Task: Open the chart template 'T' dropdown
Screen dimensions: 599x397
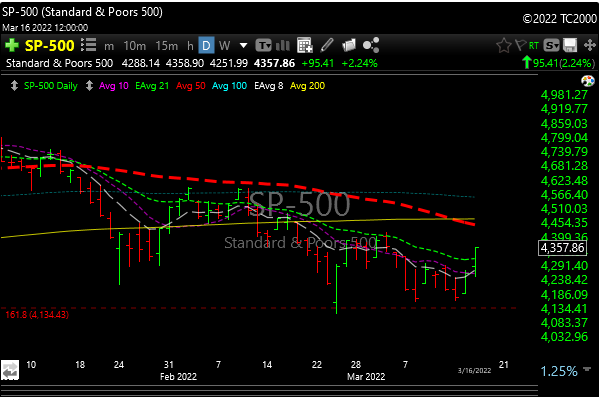Action: click(x=263, y=45)
